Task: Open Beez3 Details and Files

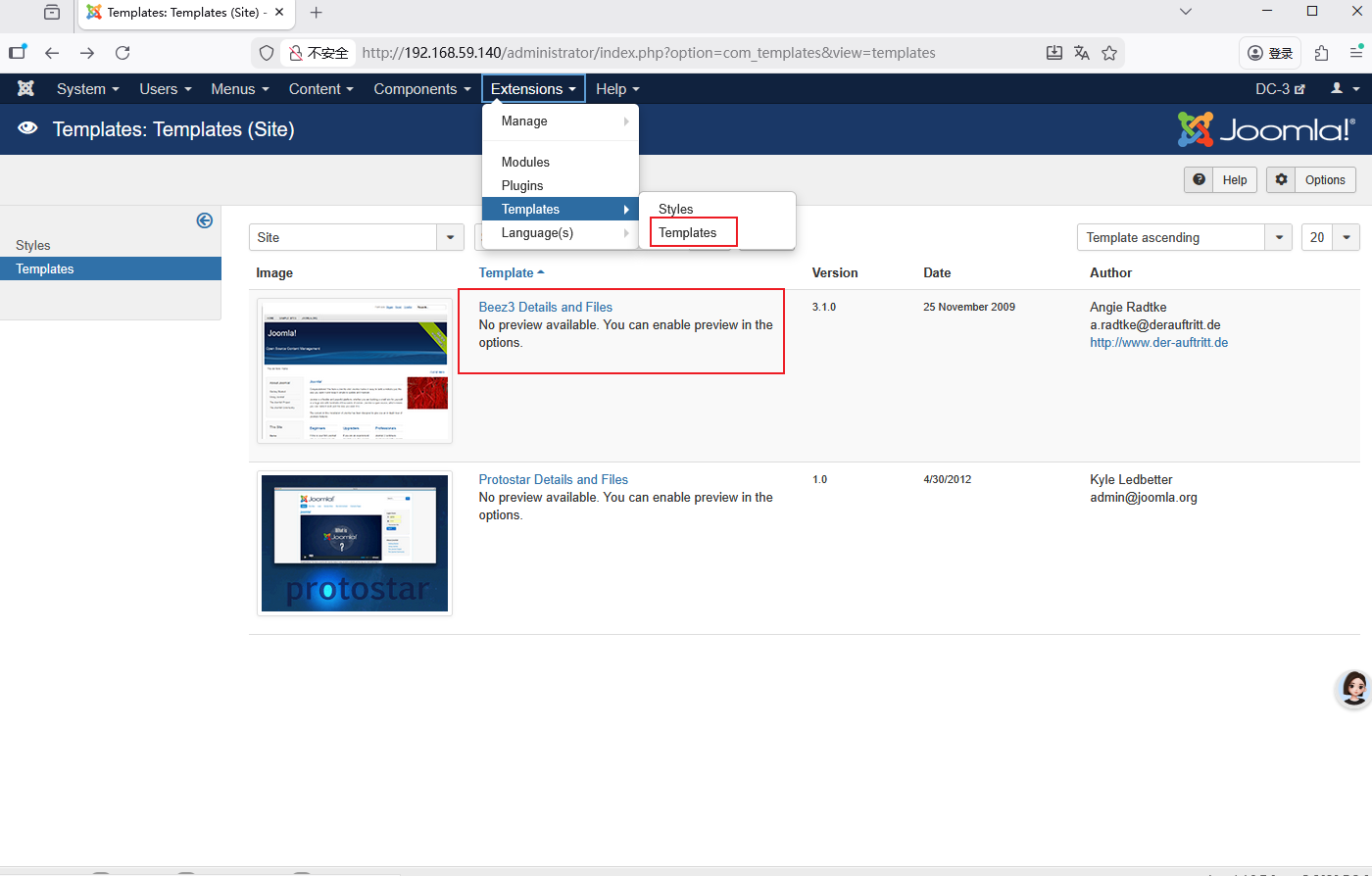Action: point(546,308)
